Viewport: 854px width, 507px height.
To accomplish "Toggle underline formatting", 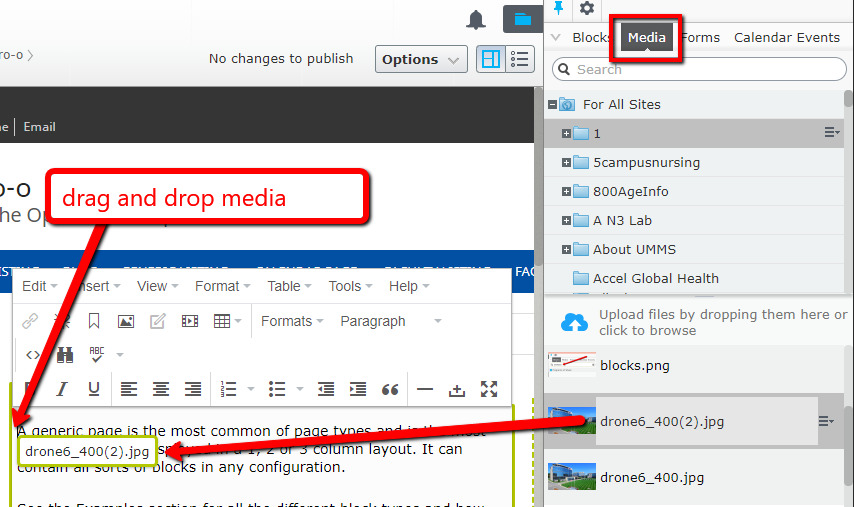I will [94, 389].
